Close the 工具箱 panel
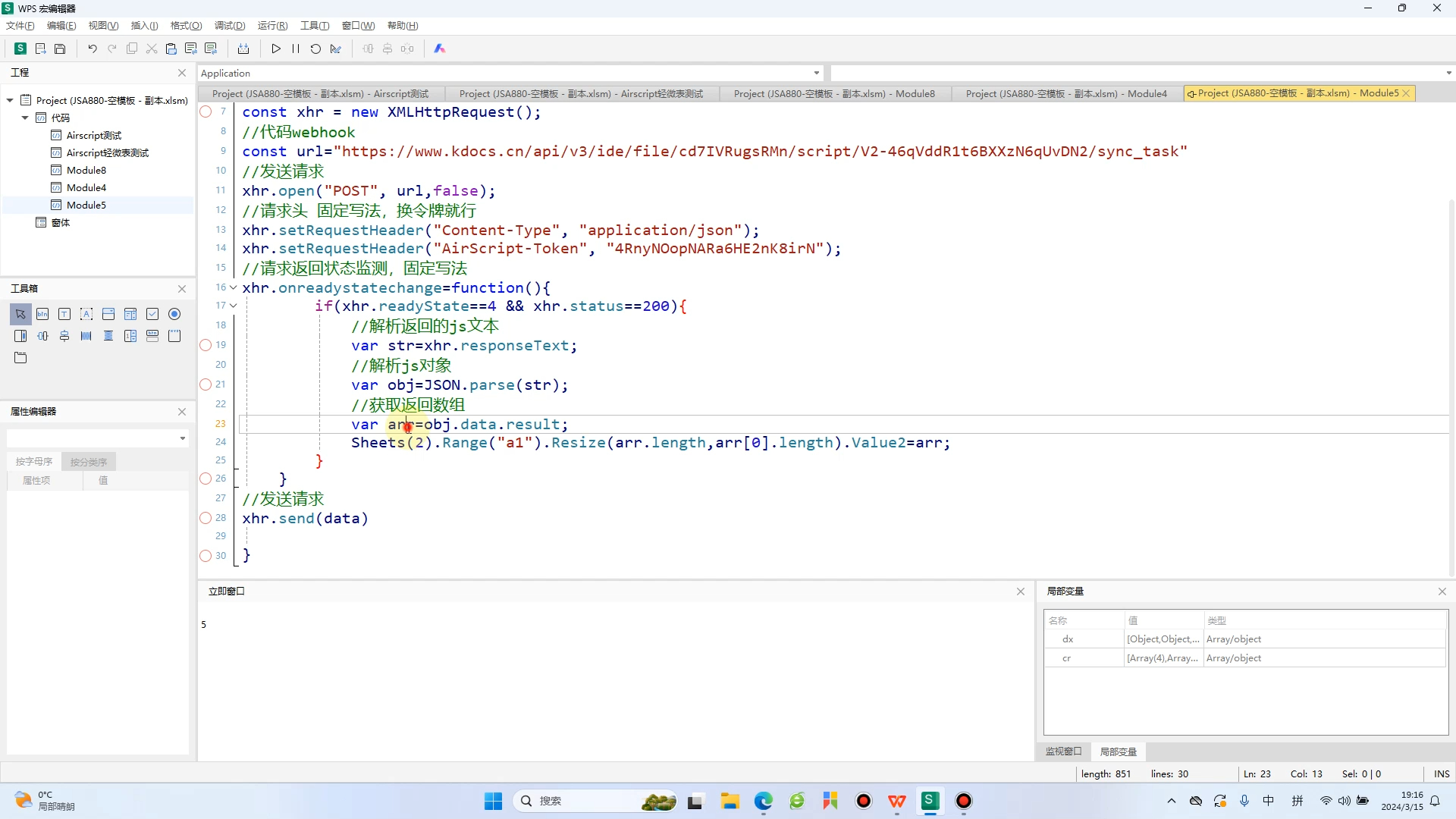Image resolution: width=1456 pixels, height=819 pixels. point(182,289)
